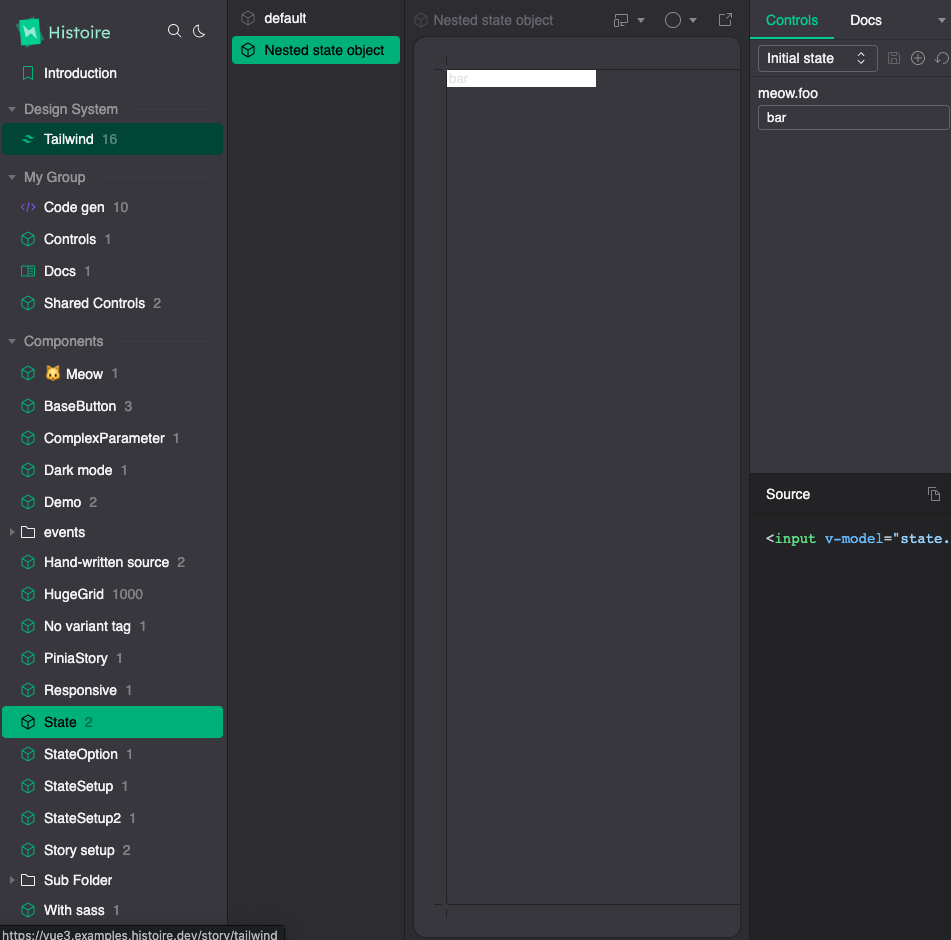Viewport: 951px width, 940px height.
Task: Open the Initial state preset dropdown
Action: click(817, 58)
